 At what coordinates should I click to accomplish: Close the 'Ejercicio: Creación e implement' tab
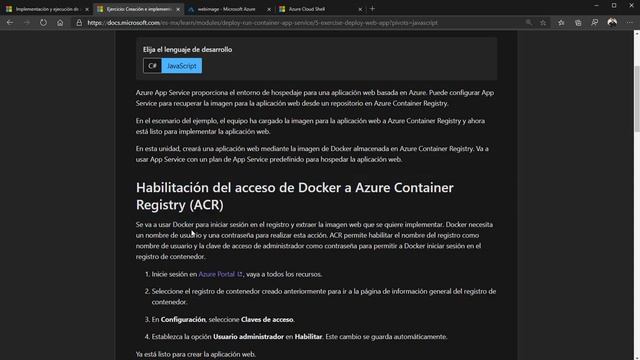[x=178, y=9]
